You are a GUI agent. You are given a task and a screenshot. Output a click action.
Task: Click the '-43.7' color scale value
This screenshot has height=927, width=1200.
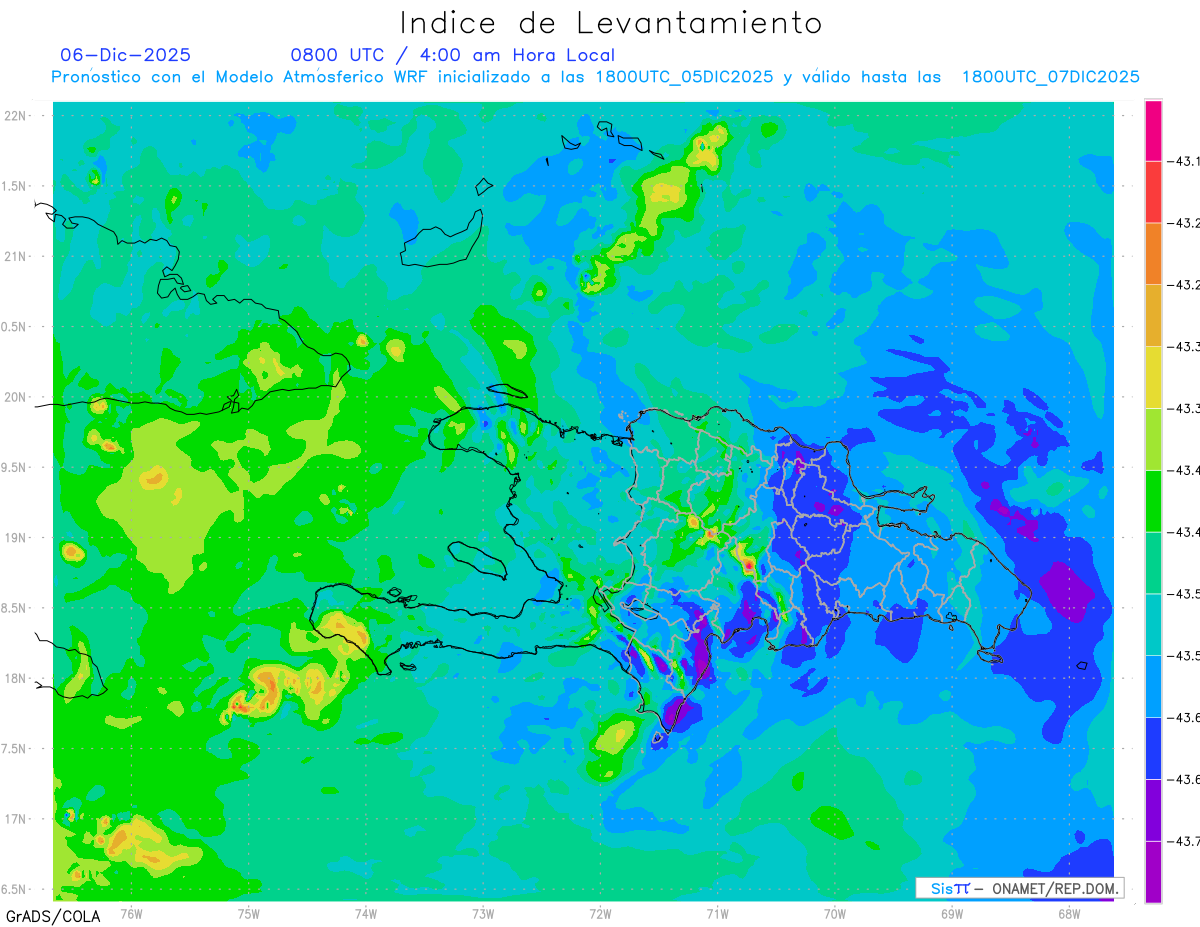(x=1186, y=841)
